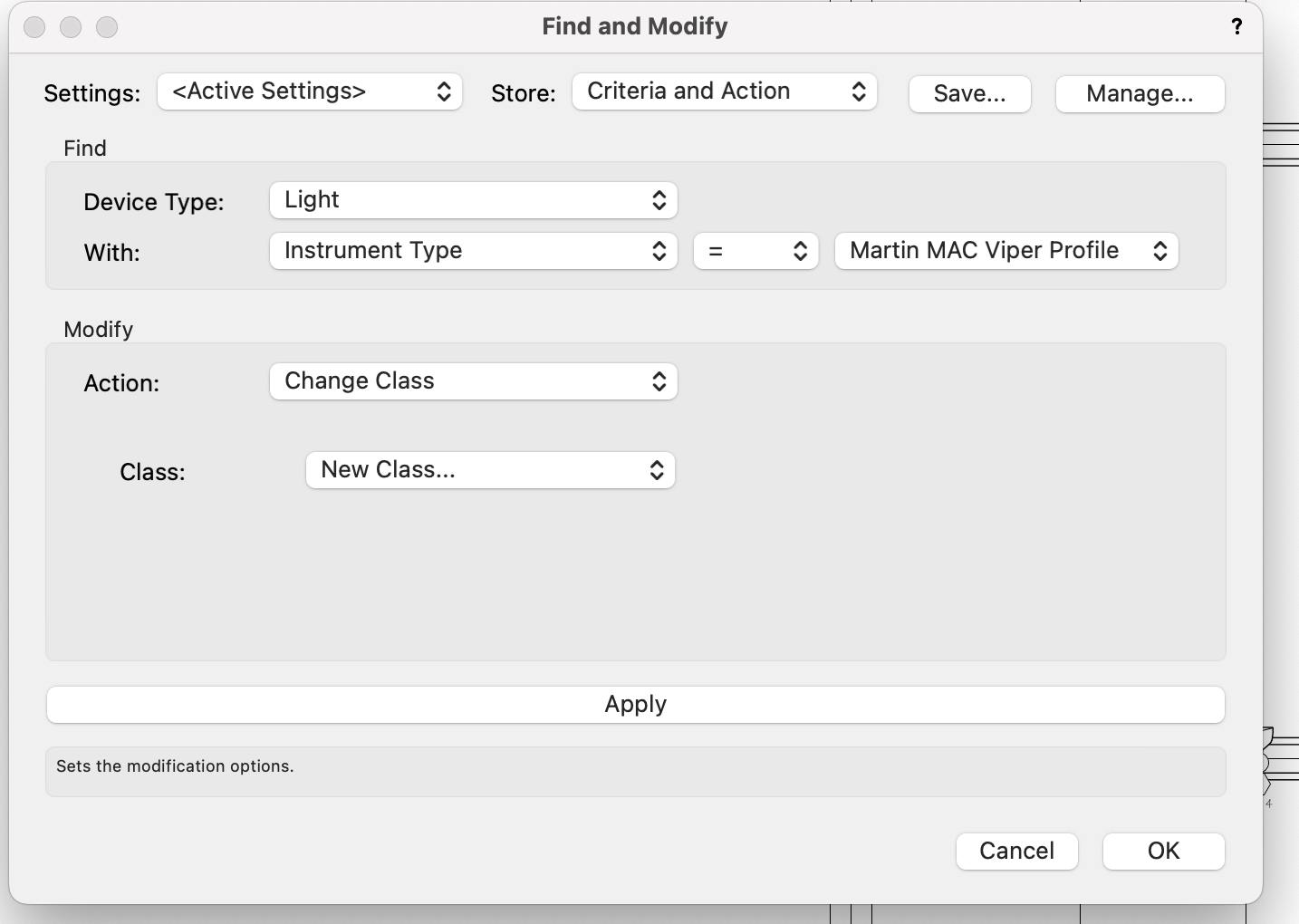The width and height of the screenshot is (1299, 924).
Task: Click the gray close window button
Action: tap(34, 27)
